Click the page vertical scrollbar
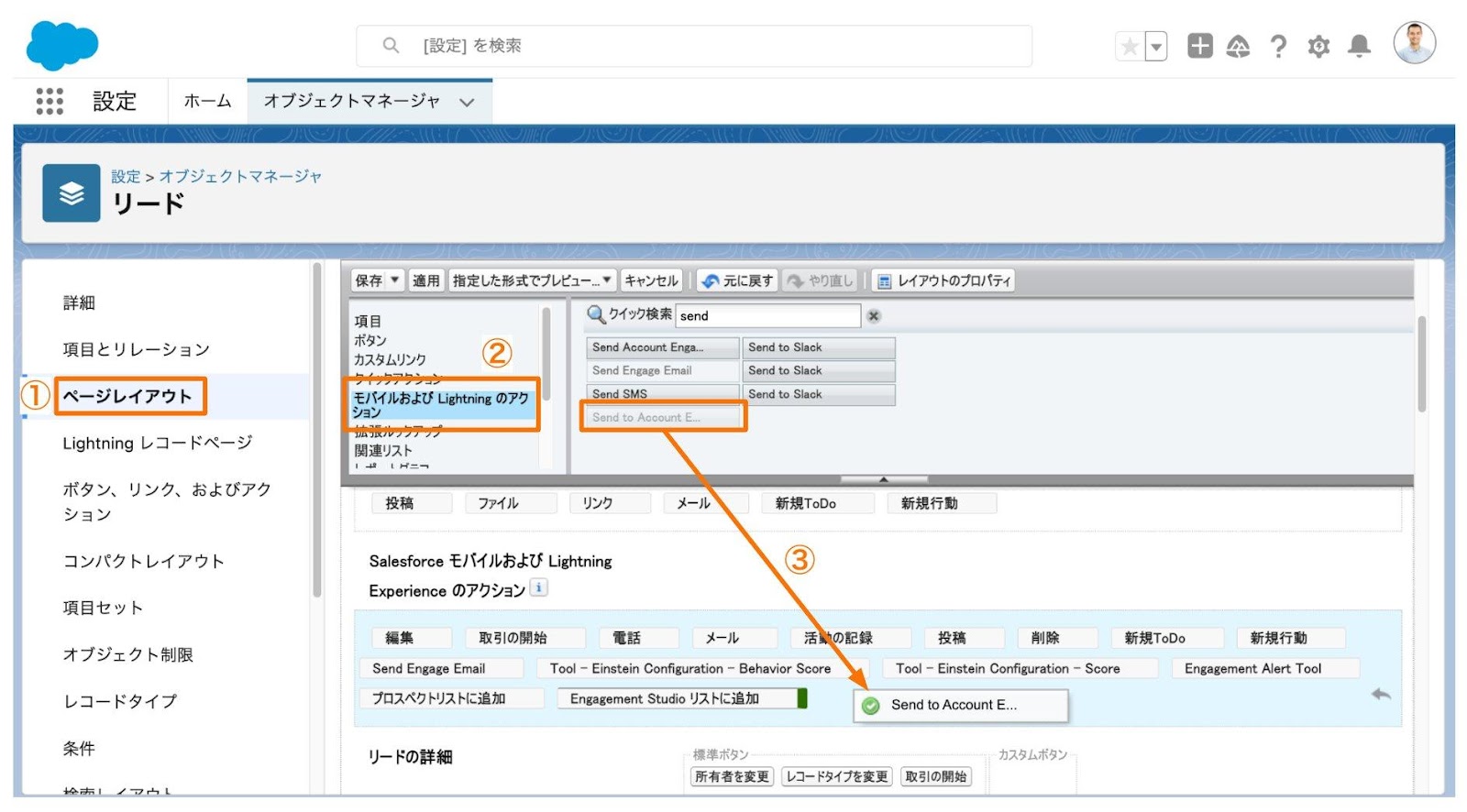This screenshot has width=1467, height=812. coord(1422,364)
